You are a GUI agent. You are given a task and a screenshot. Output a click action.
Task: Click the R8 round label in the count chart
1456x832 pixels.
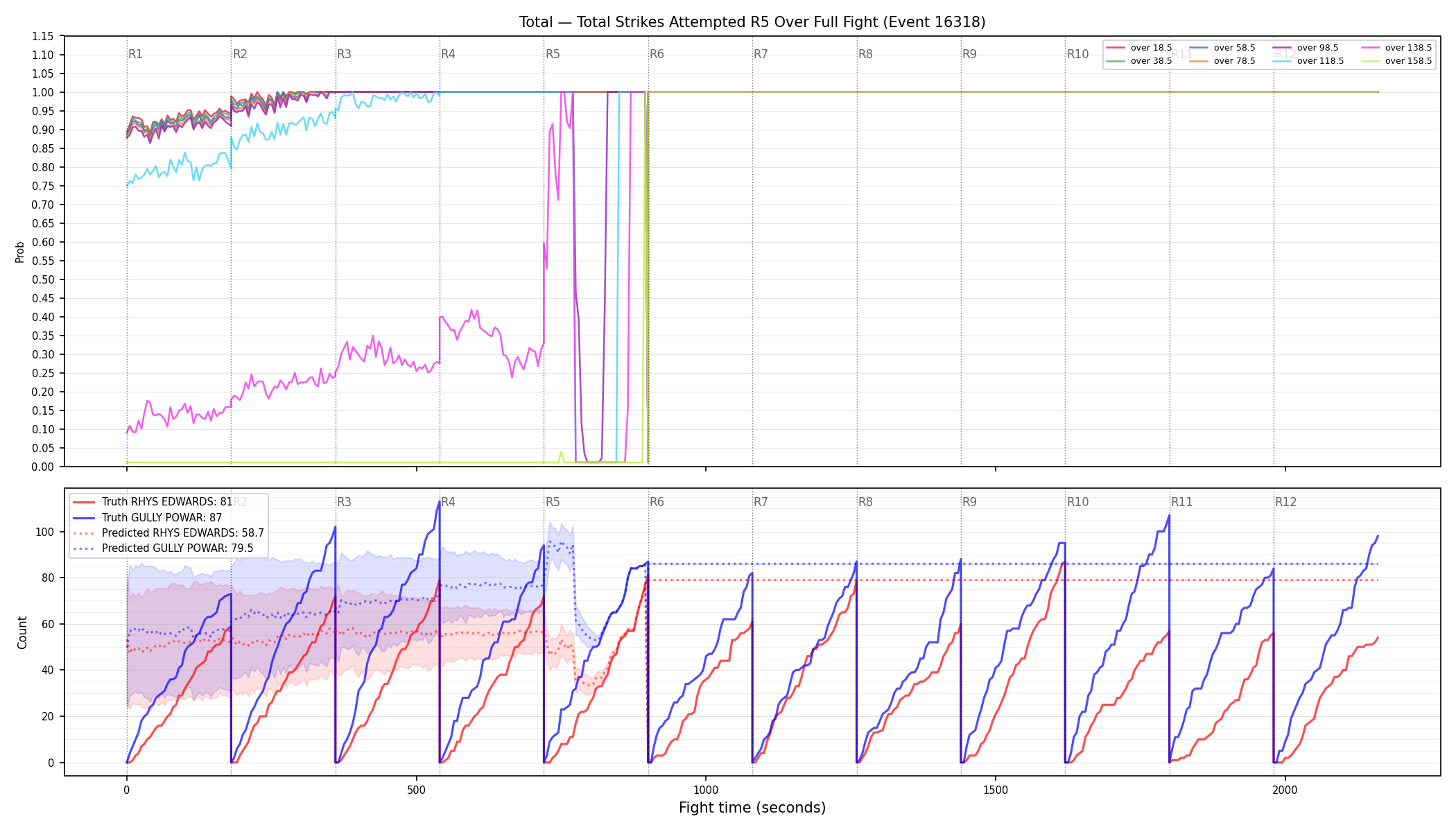865,502
